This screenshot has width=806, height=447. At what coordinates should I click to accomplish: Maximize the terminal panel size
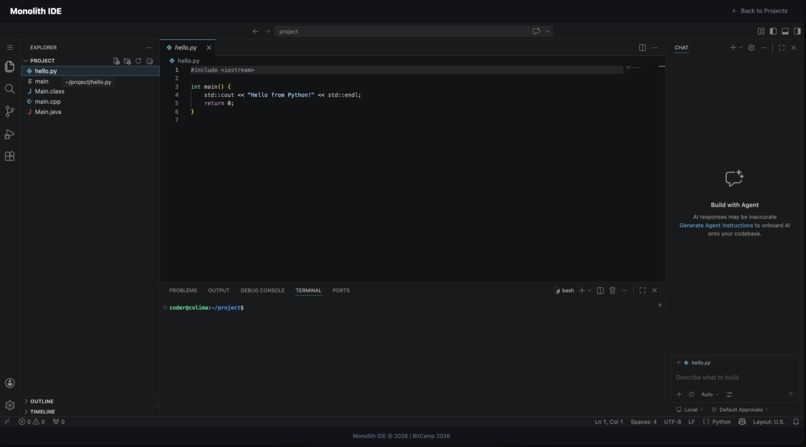pos(643,290)
